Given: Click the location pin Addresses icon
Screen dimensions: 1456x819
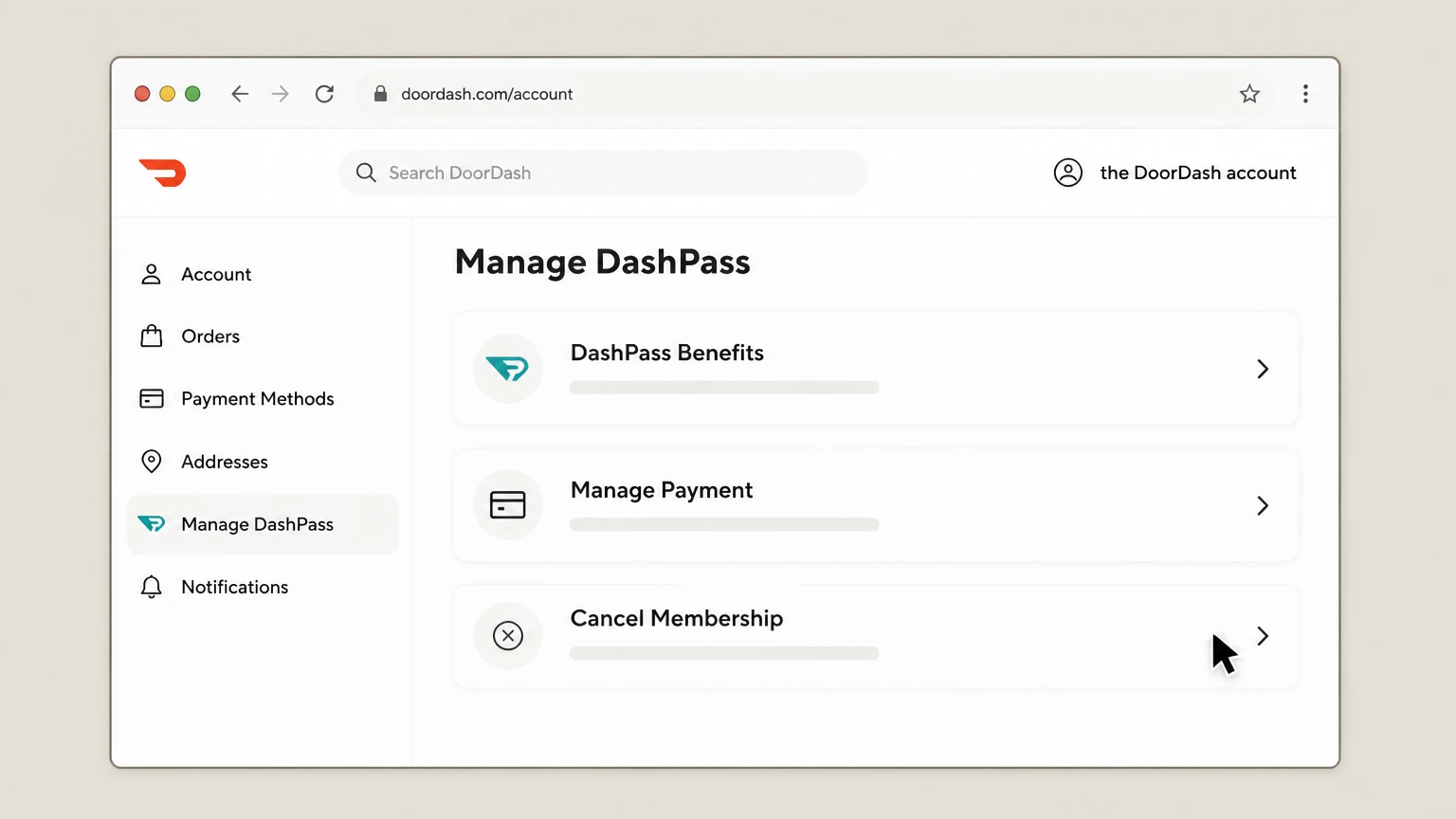Looking at the screenshot, I should coord(151,461).
